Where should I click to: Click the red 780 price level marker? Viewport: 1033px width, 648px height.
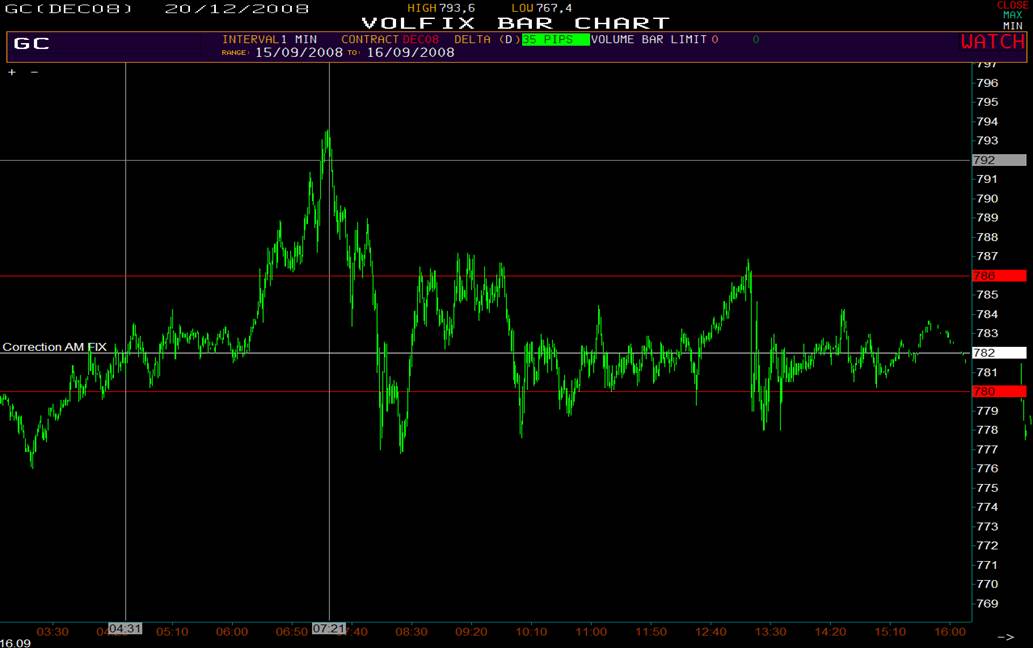(999, 391)
